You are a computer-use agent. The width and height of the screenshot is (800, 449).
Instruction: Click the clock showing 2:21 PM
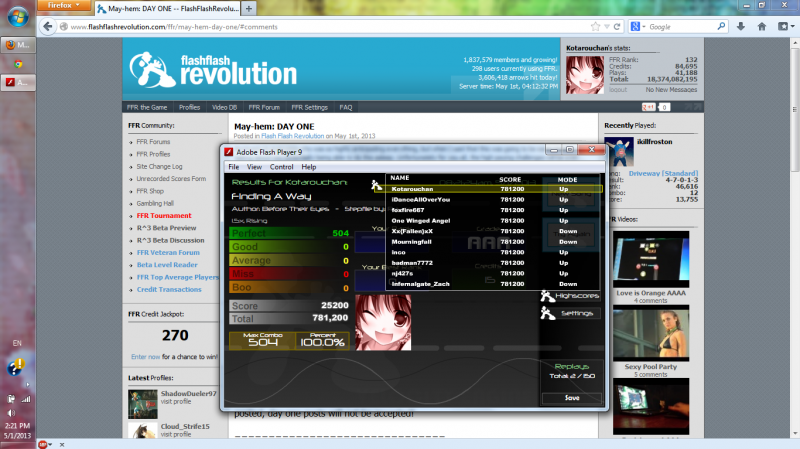(x=17, y=426)
